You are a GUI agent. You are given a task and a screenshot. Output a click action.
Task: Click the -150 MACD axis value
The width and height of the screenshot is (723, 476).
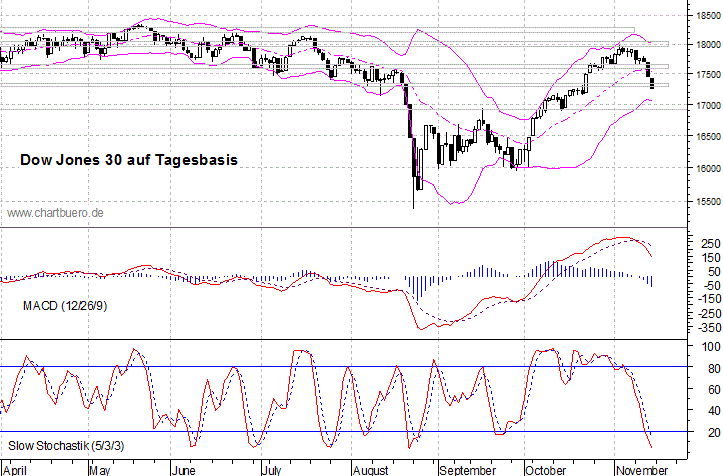(708, 299)
